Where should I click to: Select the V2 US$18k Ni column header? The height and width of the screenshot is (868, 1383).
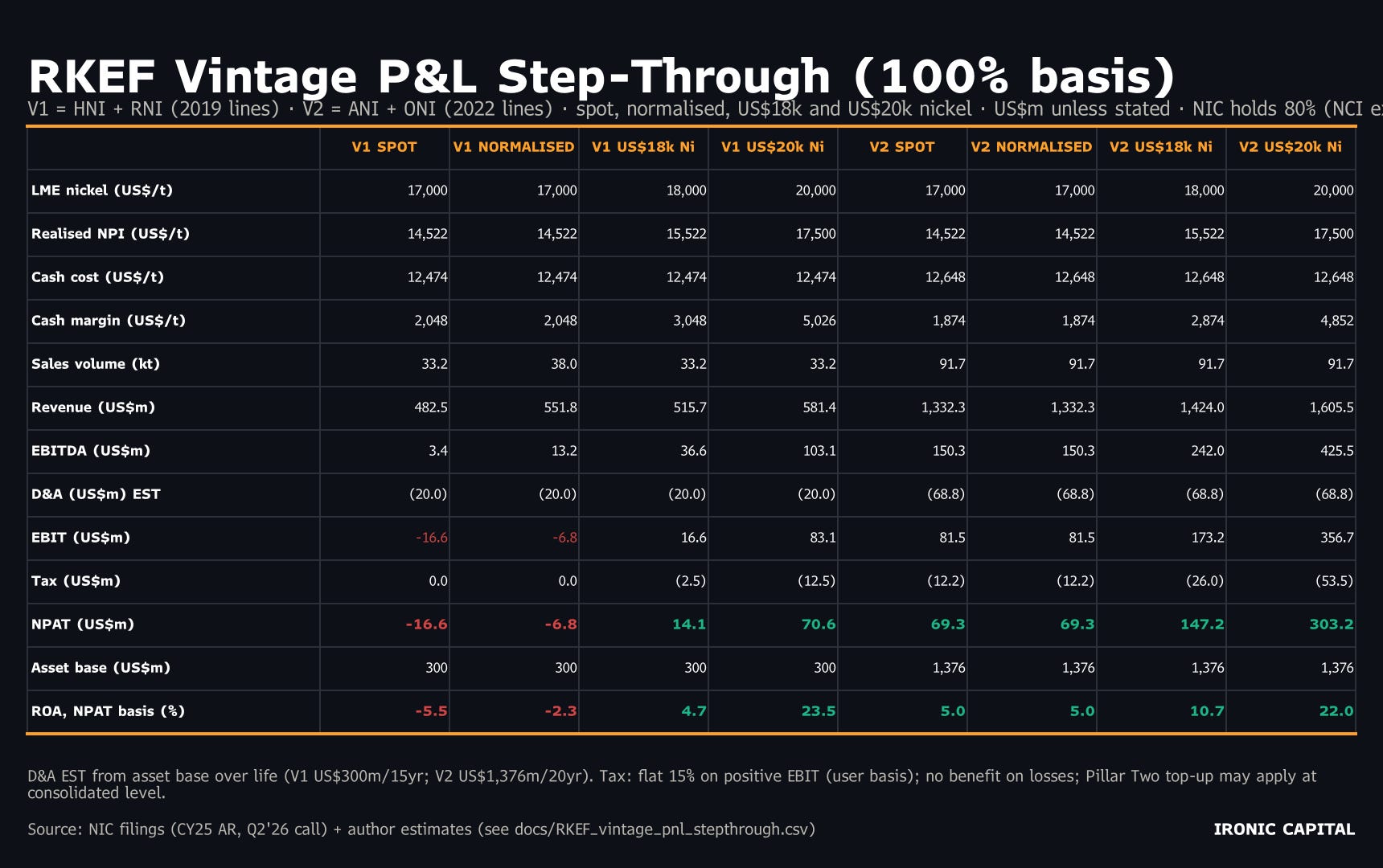pyautogui.click(x=1161, y=147)
